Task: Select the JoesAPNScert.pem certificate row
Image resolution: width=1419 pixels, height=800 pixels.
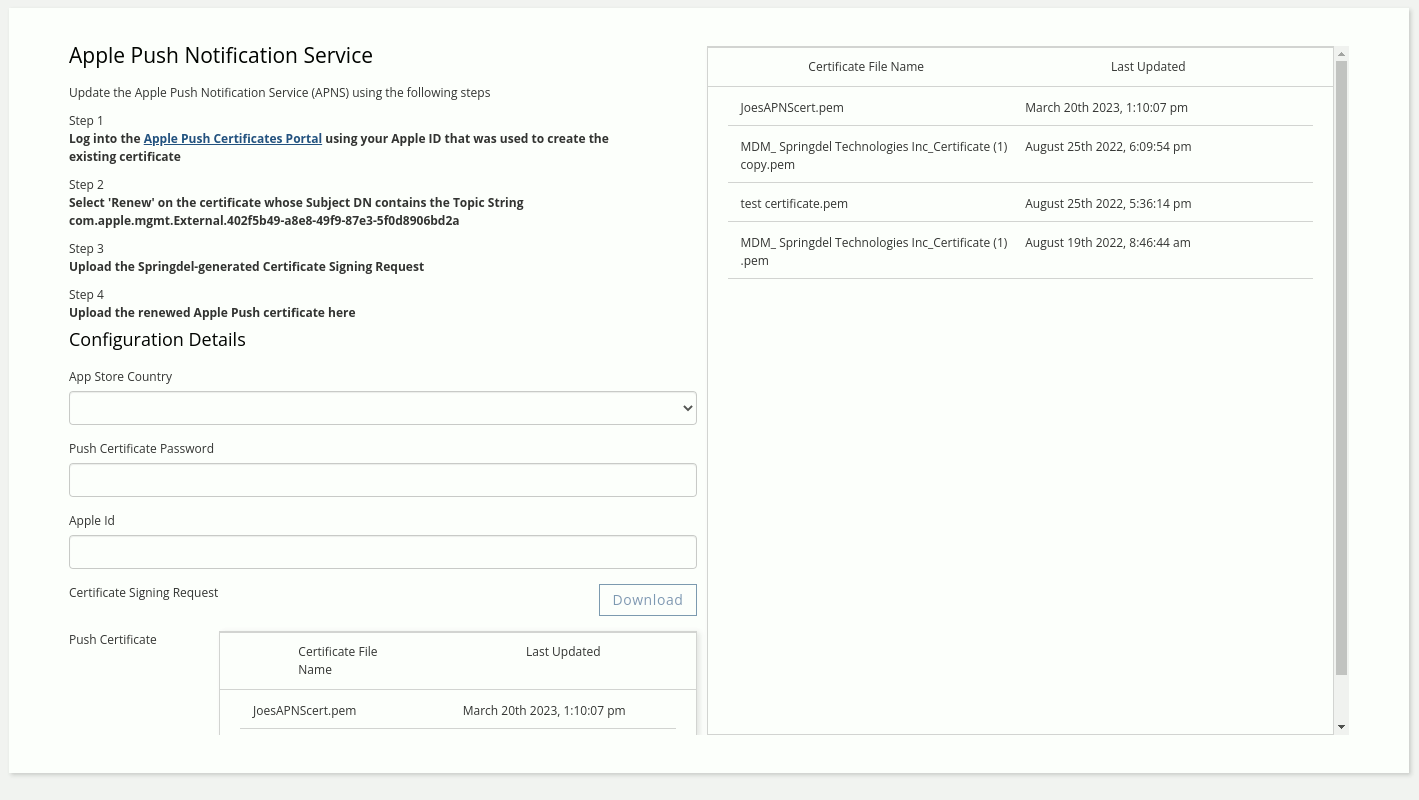Action: point(791,107)
